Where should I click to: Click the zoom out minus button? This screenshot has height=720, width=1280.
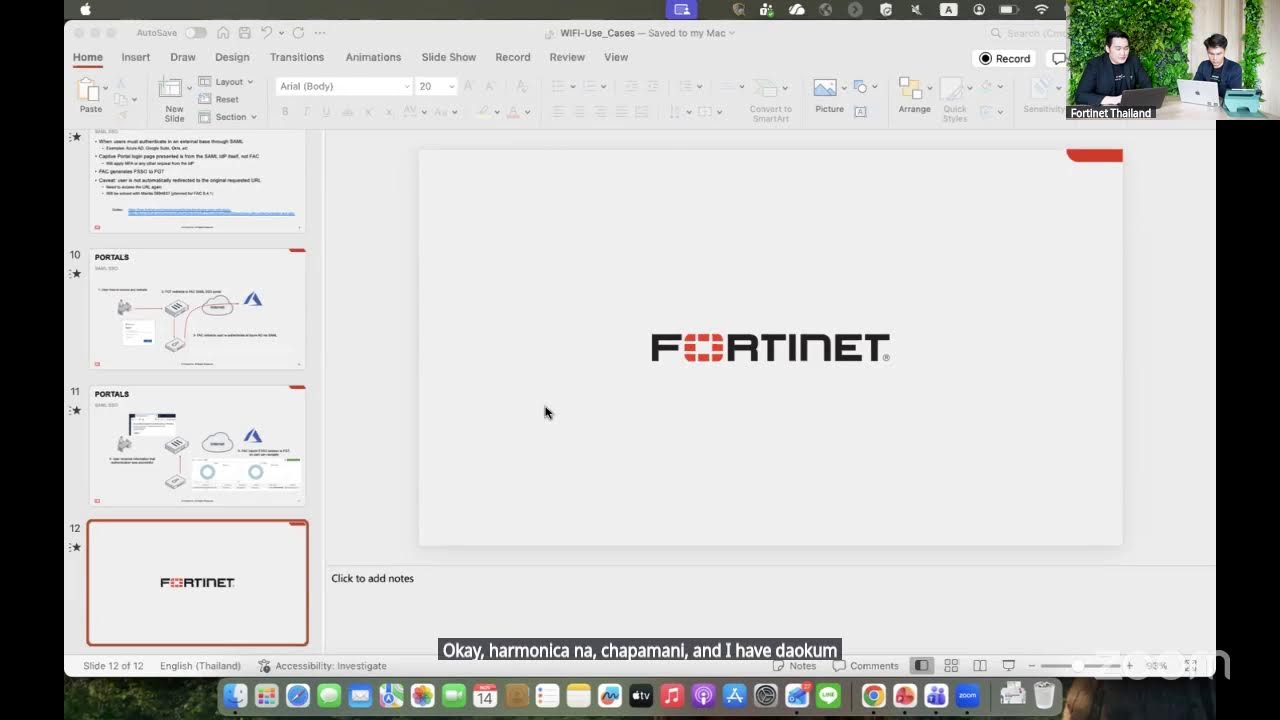1032,666
